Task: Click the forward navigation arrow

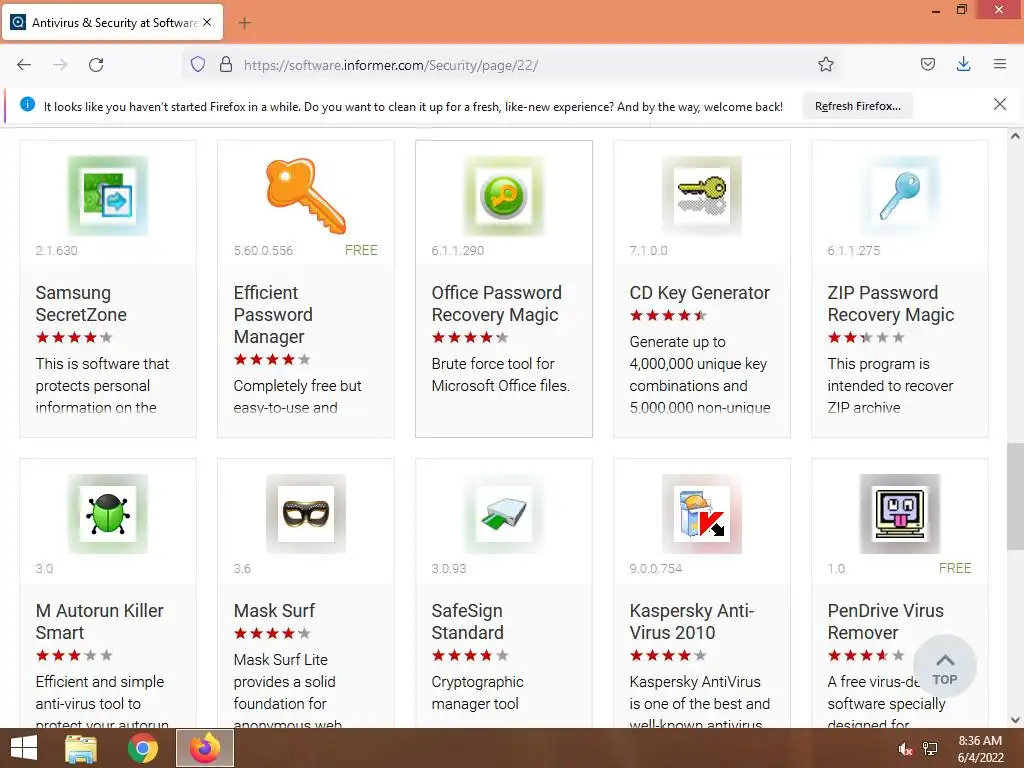Action: (60, 65)
